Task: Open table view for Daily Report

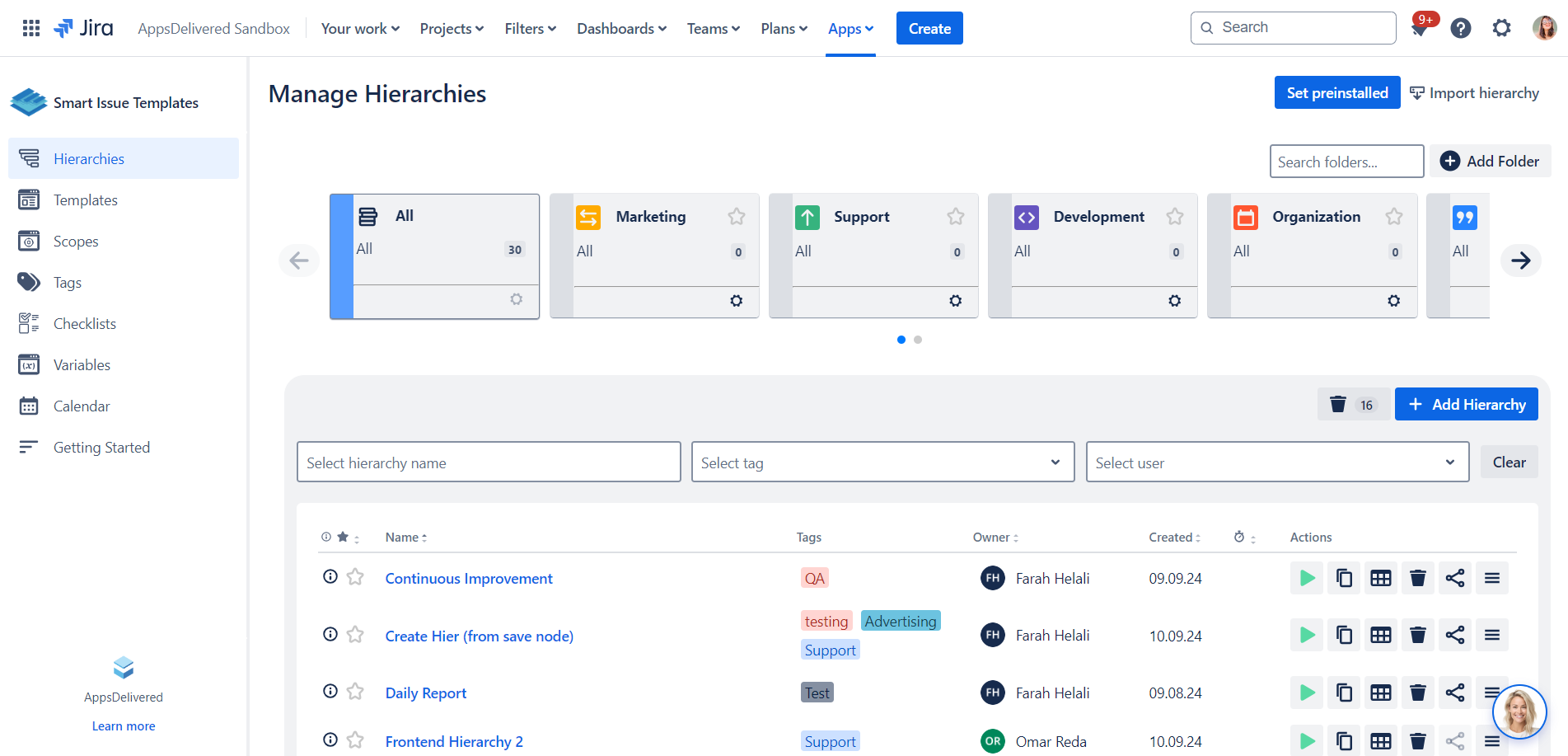Action: coord(1381,693)
